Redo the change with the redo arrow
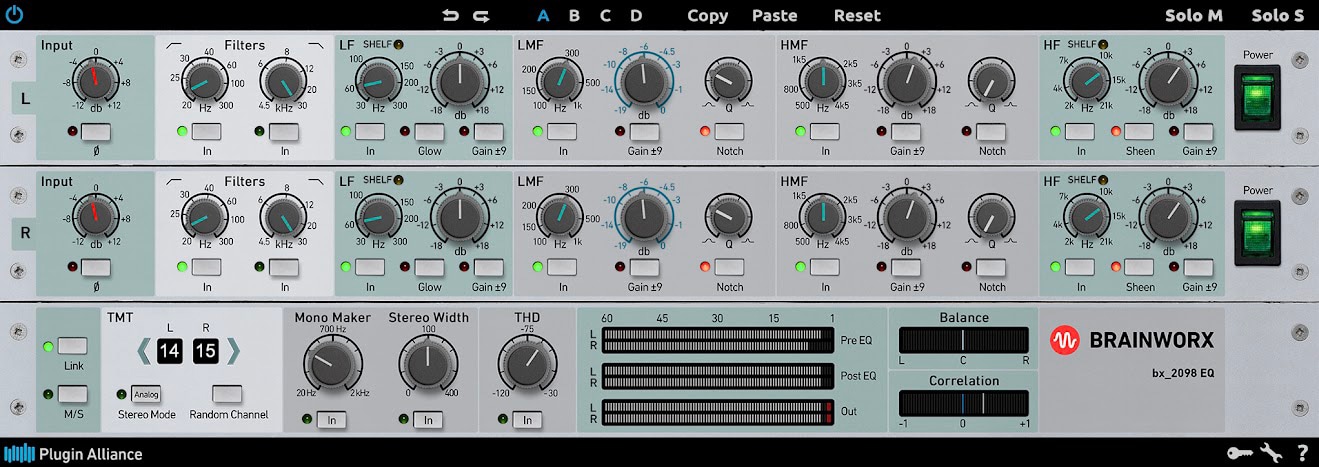Viewport: 1319px width, 467px height. [482, 15]
